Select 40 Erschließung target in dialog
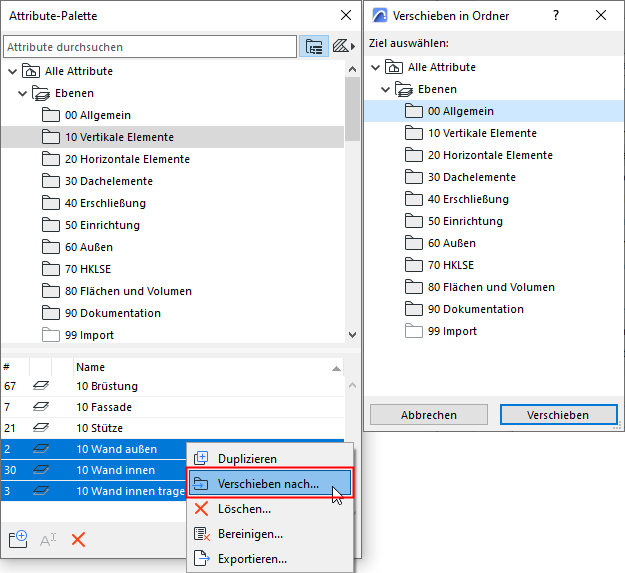This screenshot has width=625, height=573. (493, 199)
